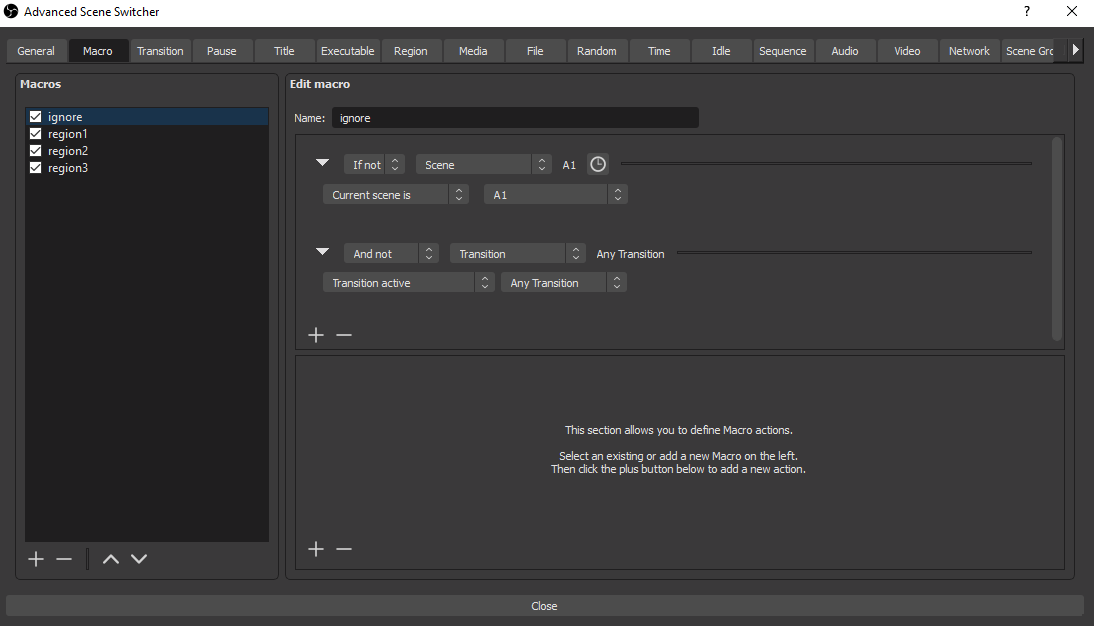The height and width of the screenshot is (626, 1094).
Task: Click the macro Name input field
Action: 515,118
